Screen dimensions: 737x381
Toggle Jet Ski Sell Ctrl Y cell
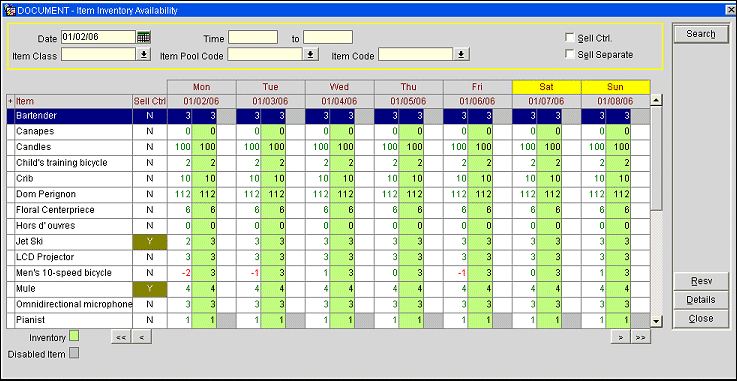(x=149, y=241)
